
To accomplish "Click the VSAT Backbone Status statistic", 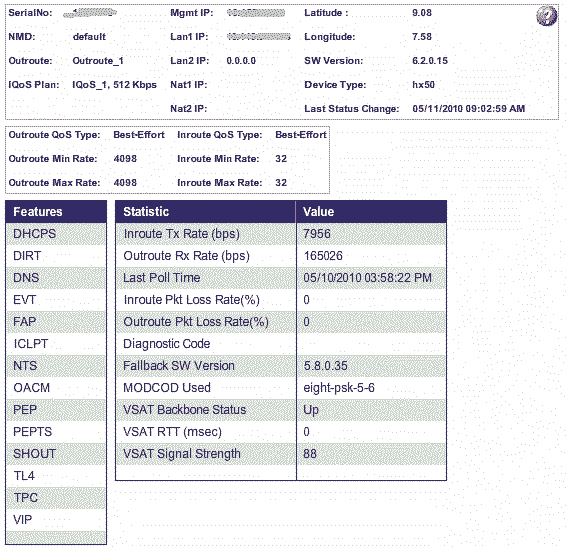I will point(184,410).
